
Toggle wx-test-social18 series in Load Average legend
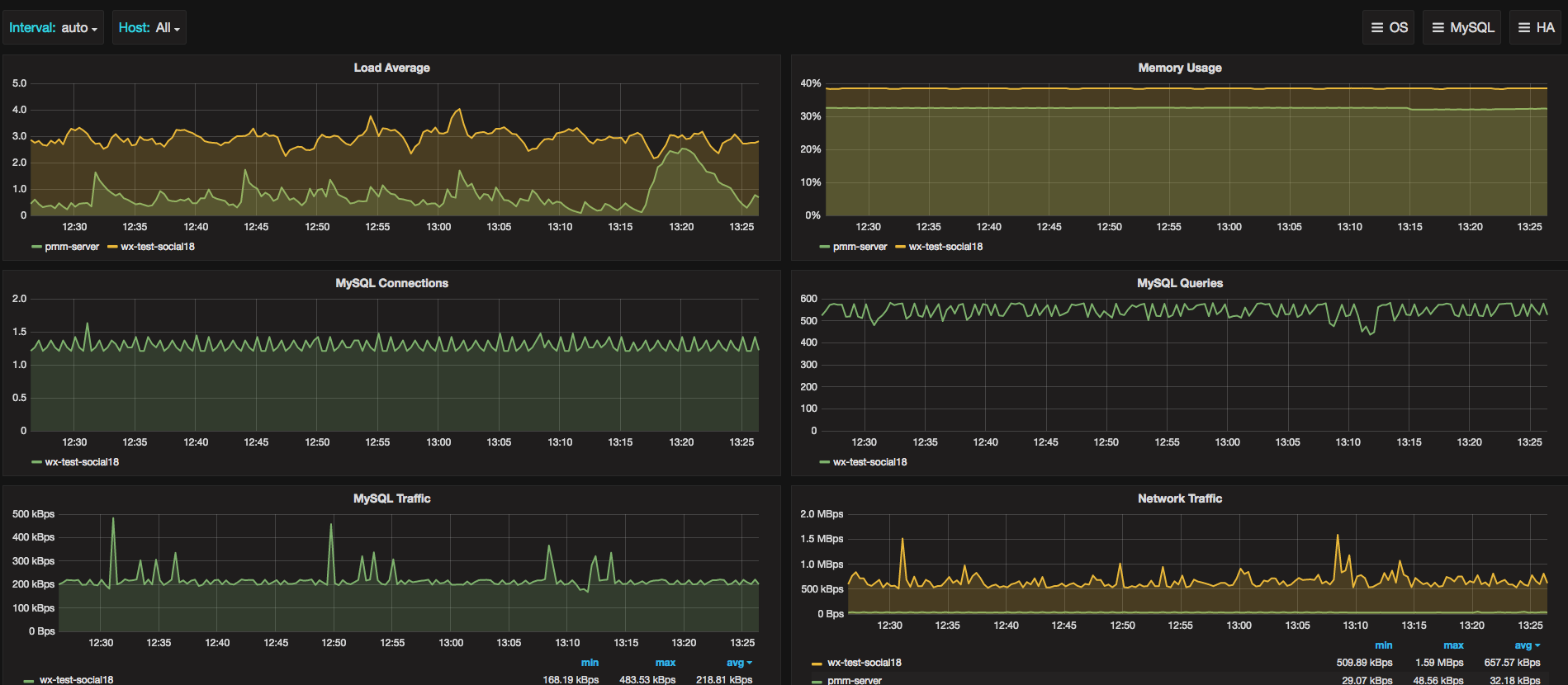[158, 247]
